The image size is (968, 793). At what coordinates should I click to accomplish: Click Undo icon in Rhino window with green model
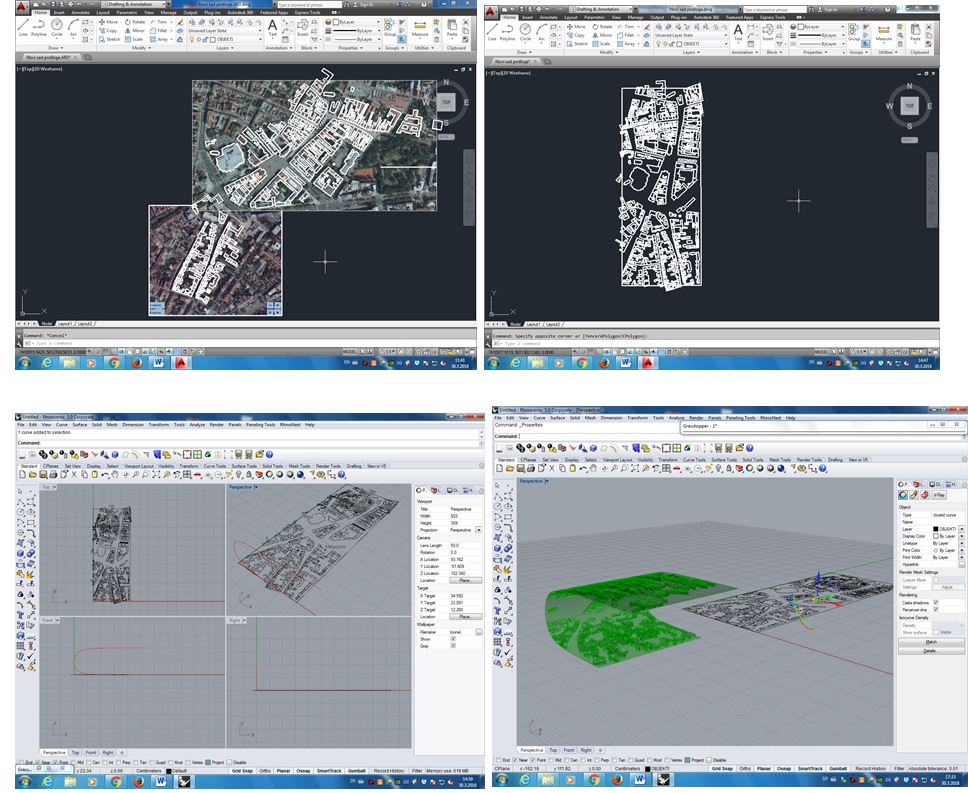click(x=582, y=468)
